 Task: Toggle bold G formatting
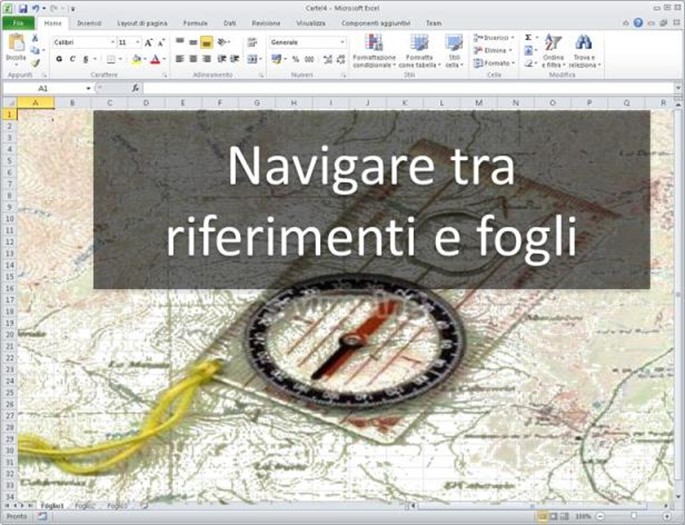coord(59,59)
